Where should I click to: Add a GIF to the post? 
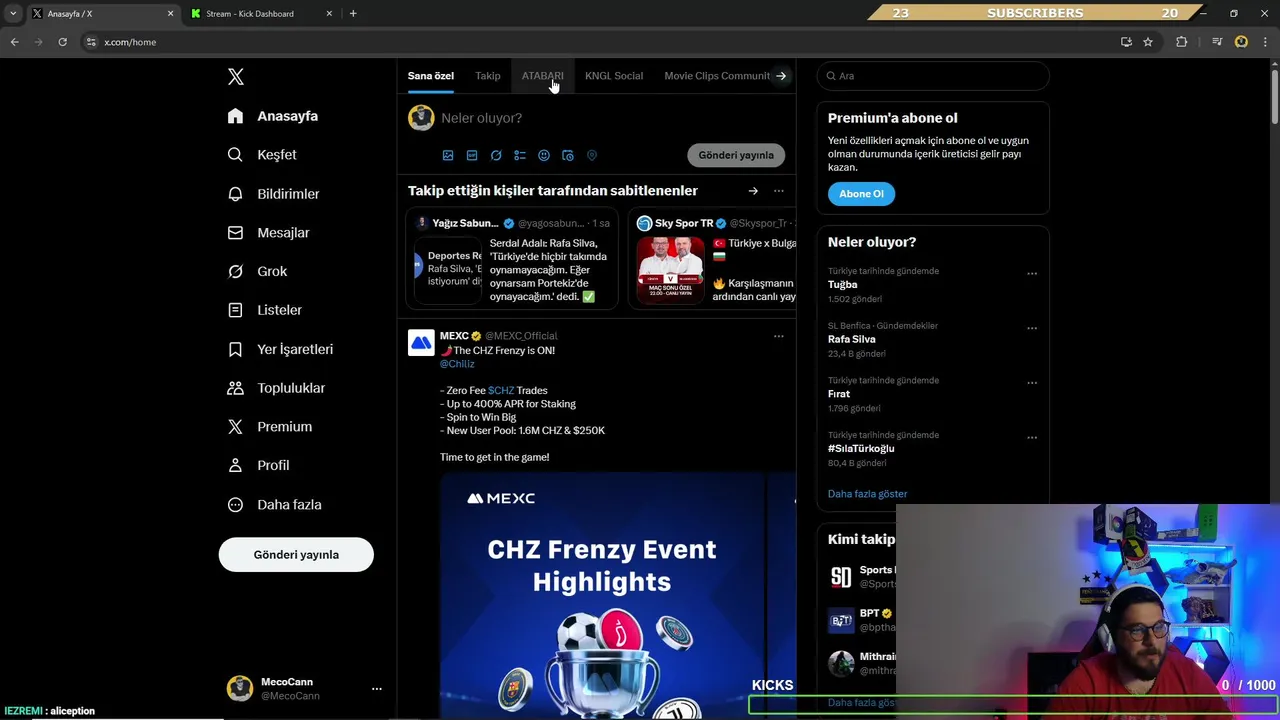(472, 156)
